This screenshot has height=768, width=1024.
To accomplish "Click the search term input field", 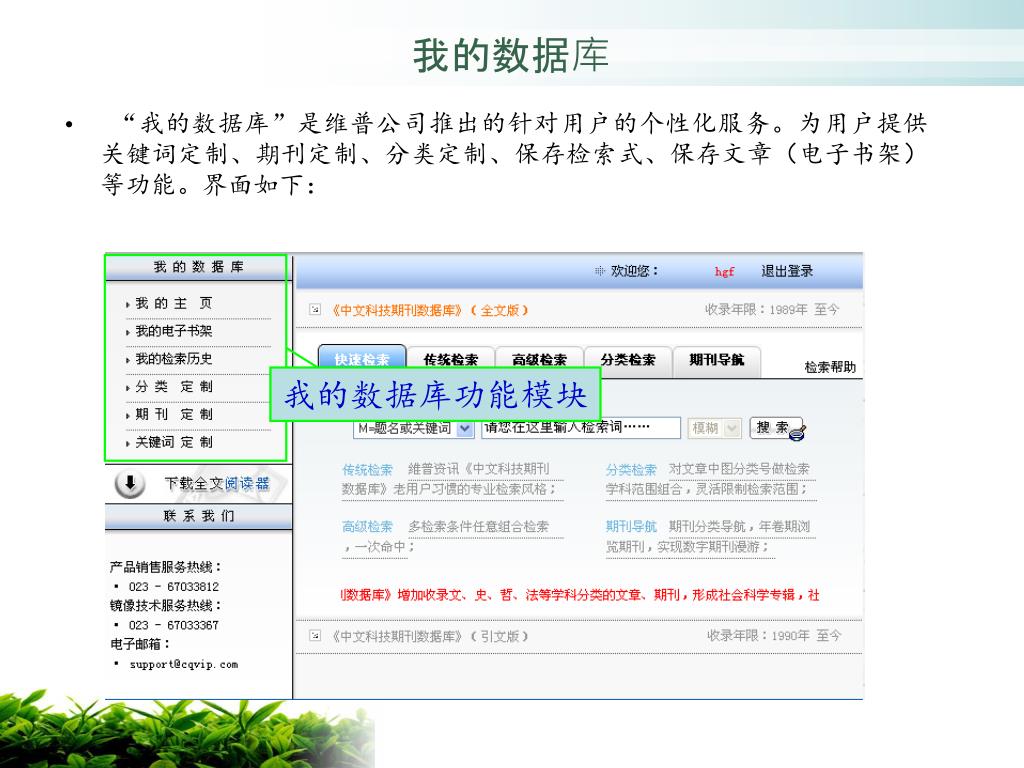I will pyautogui.click(x=581, y=428).
